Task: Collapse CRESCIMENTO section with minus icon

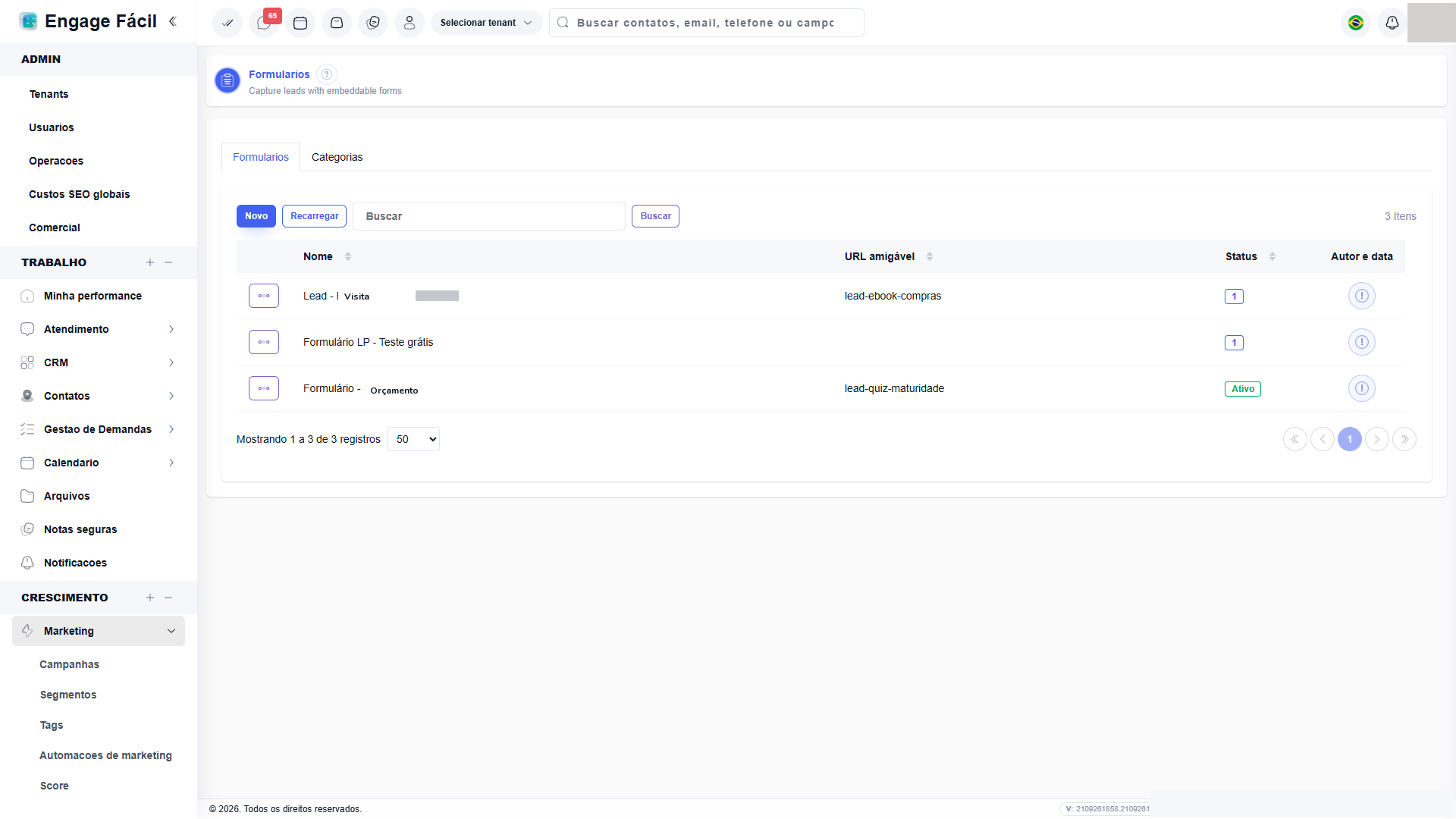Action: 168,598
